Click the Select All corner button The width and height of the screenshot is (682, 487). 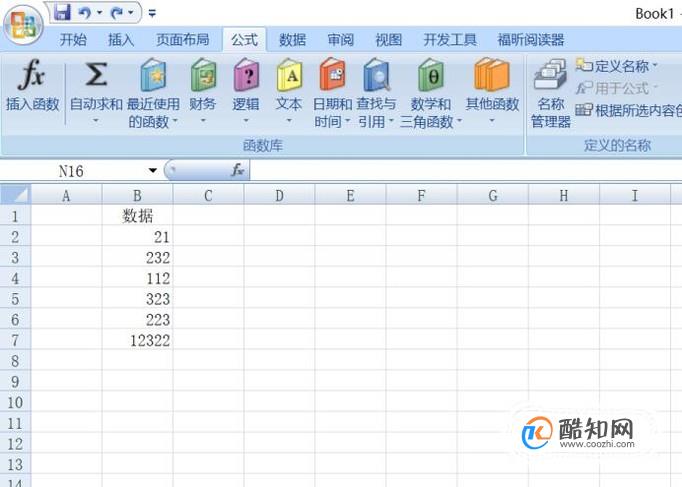click(16, 195)
